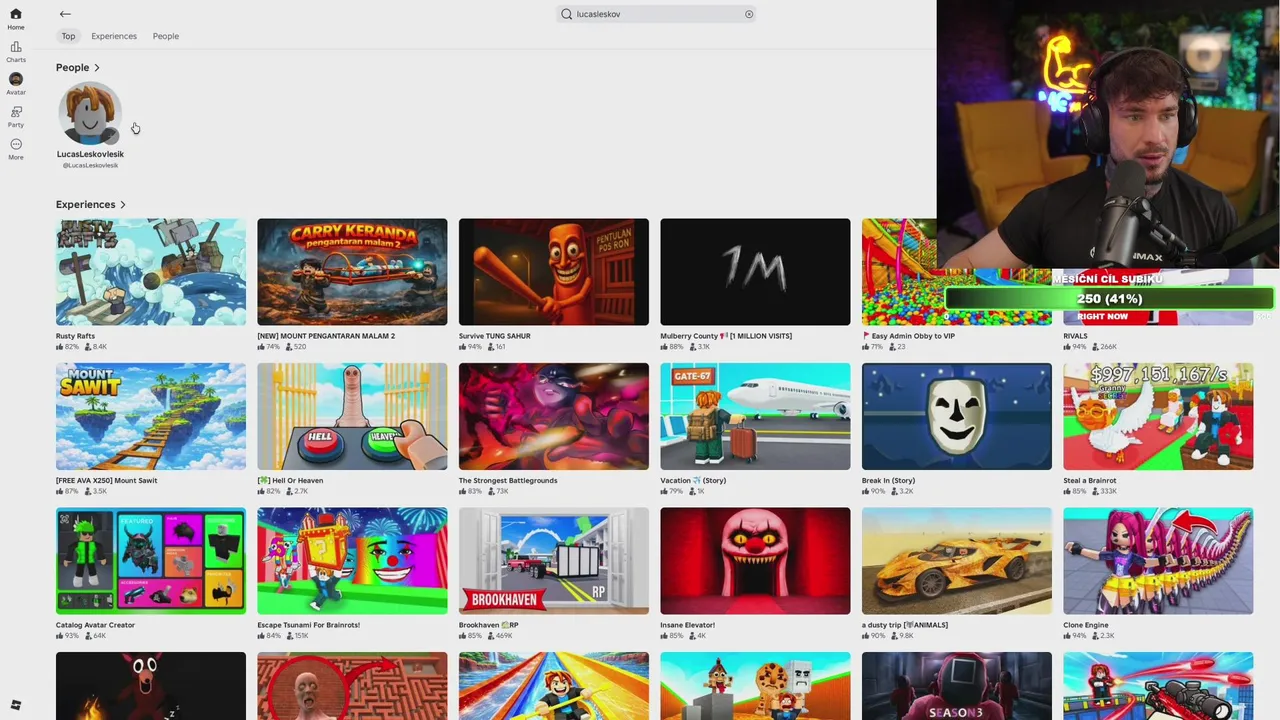The image size is (1280, 720).
Task: Click a dusty trip title text
Action: [x=905, y=625]
